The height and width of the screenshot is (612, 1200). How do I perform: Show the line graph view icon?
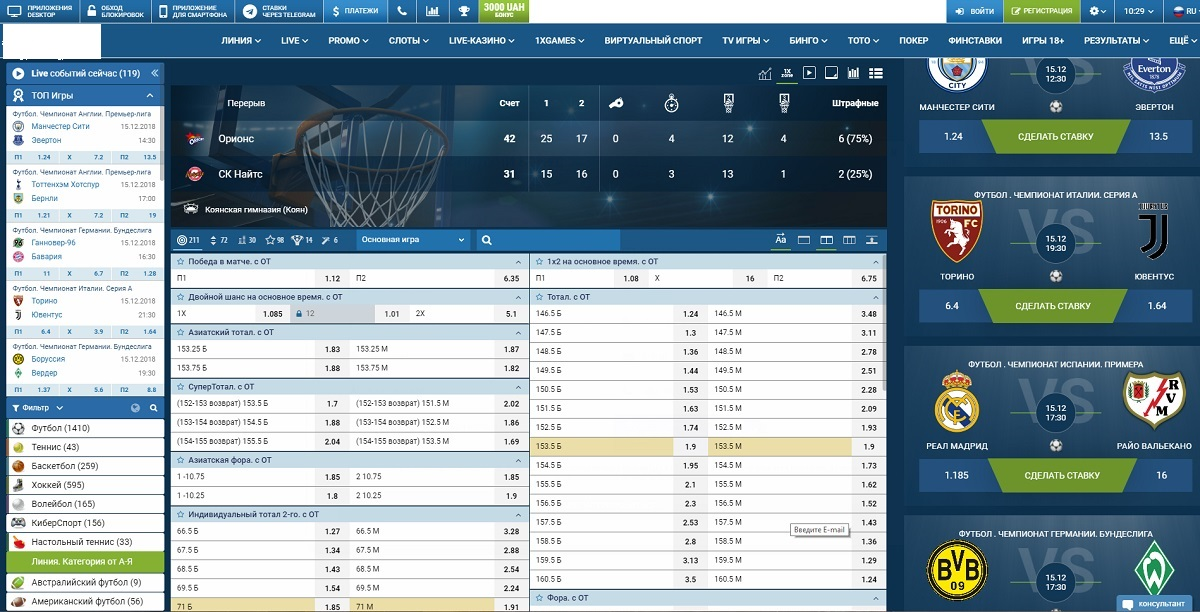(x=765, y=73)
